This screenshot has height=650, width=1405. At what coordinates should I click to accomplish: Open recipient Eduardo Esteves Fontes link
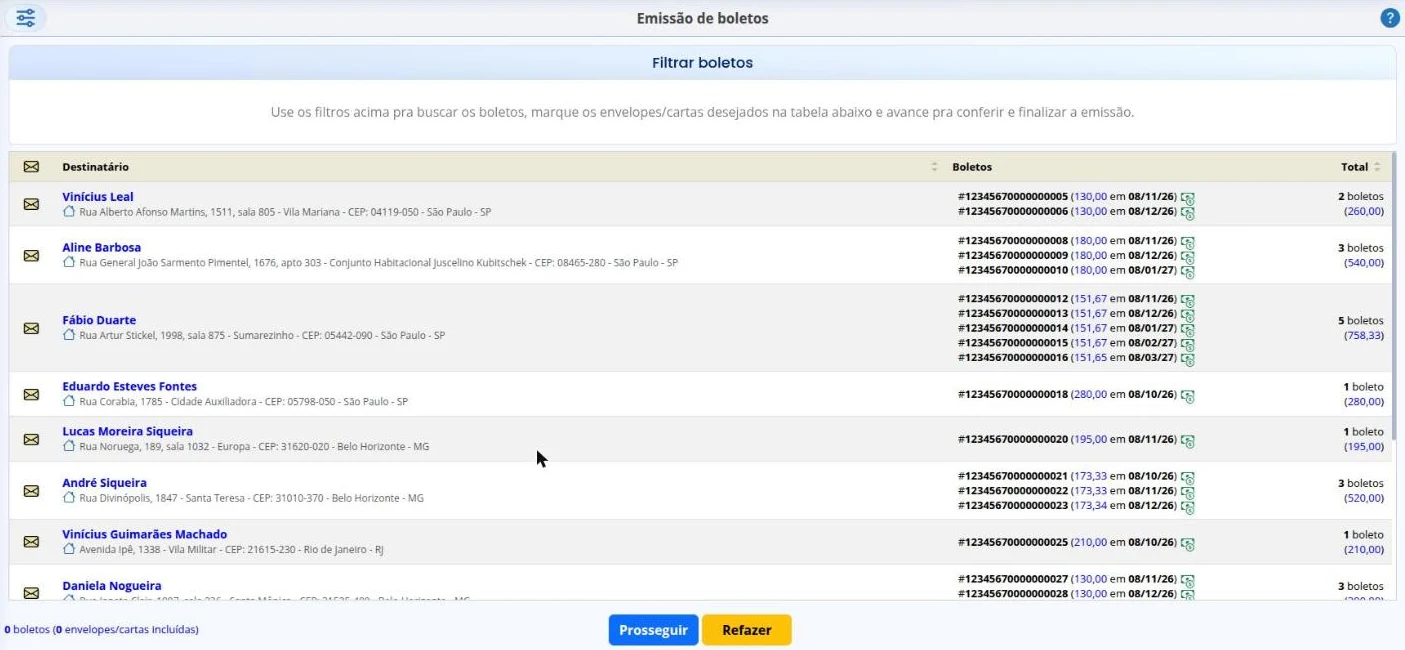(x=129, y=386)
